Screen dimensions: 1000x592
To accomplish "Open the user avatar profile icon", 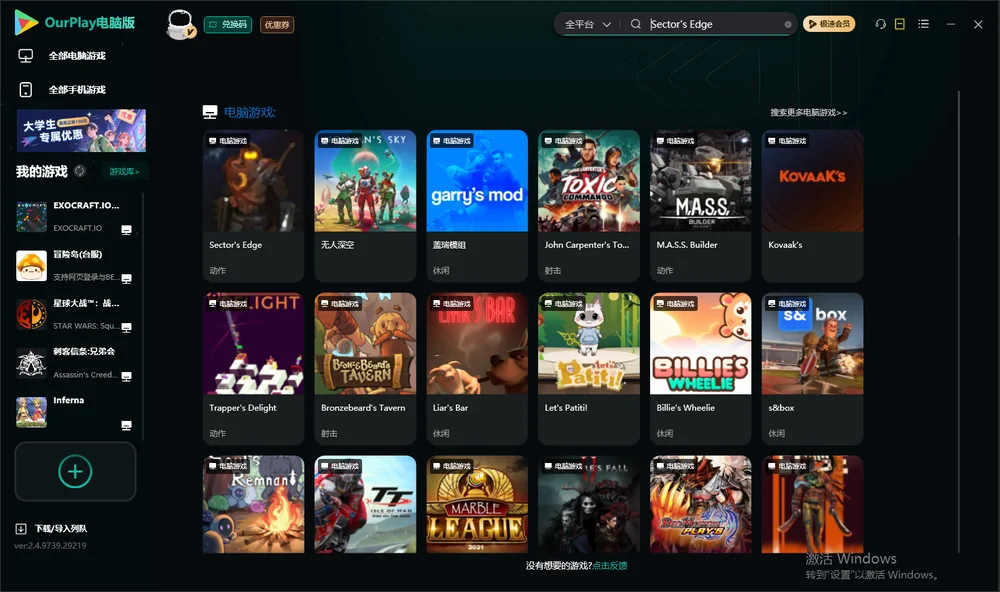I will 180,24.
